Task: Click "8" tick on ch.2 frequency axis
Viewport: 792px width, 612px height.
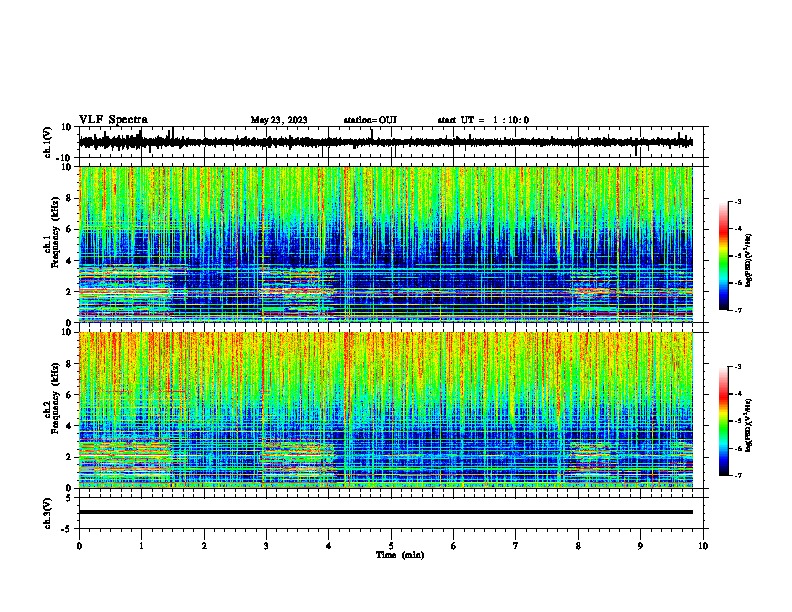Action: click(69, 364)
